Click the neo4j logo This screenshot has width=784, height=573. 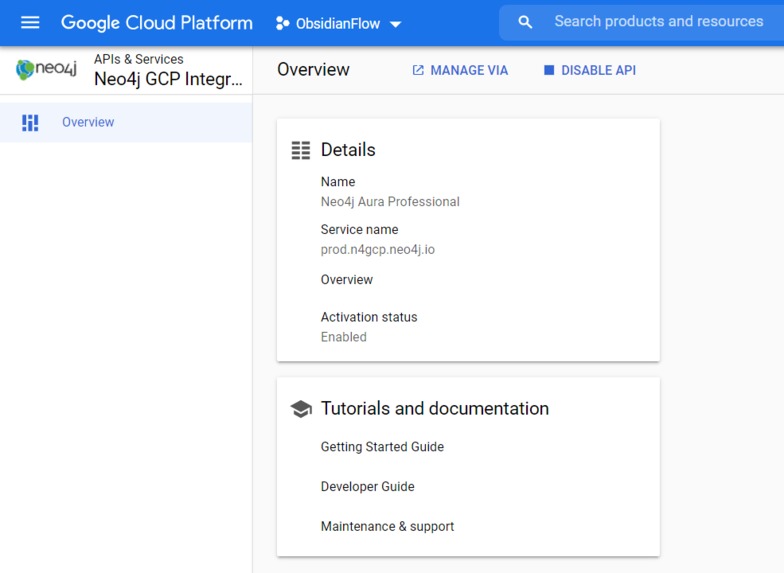46,69
